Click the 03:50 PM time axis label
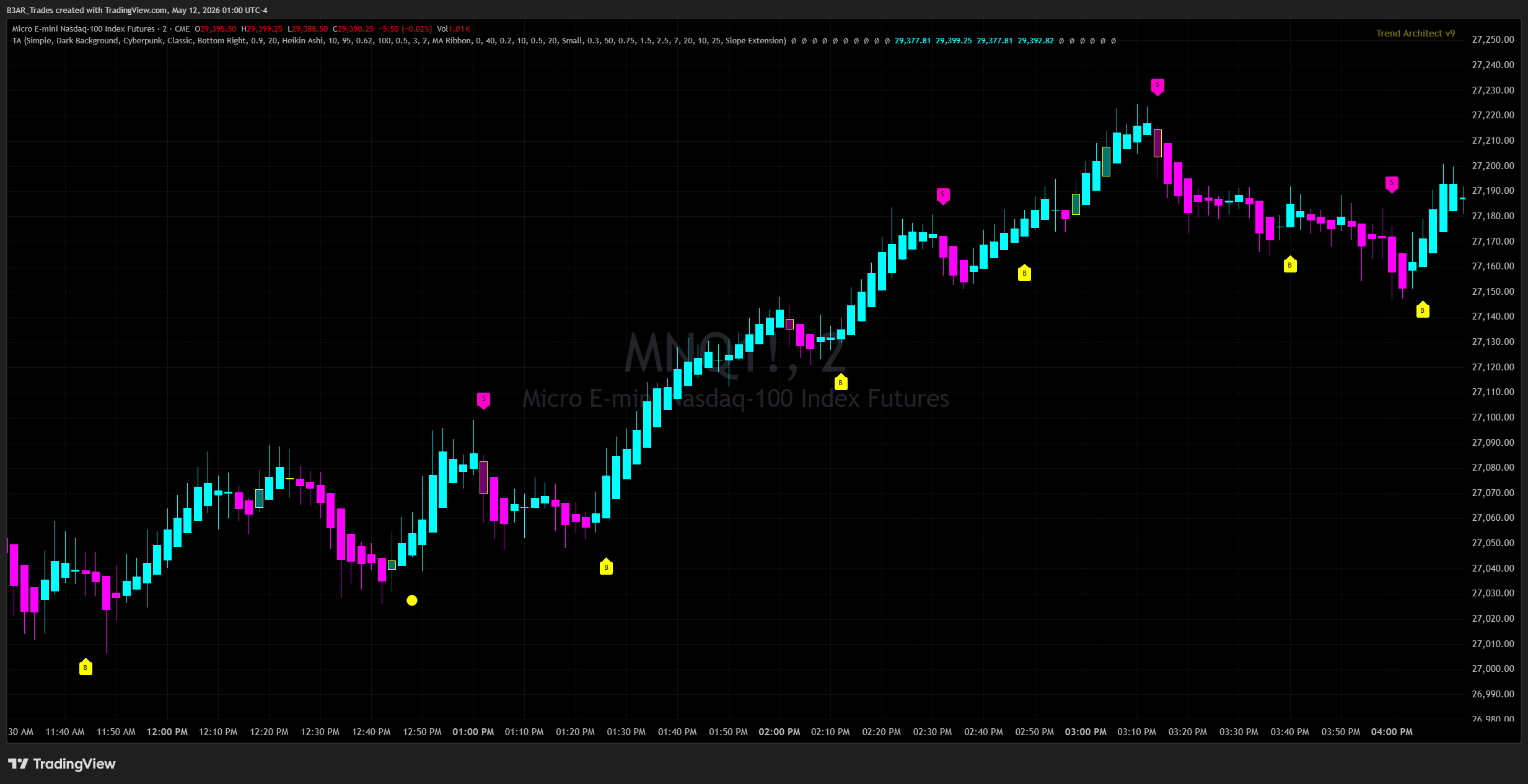1528x784 pixels. [1341, 731]
